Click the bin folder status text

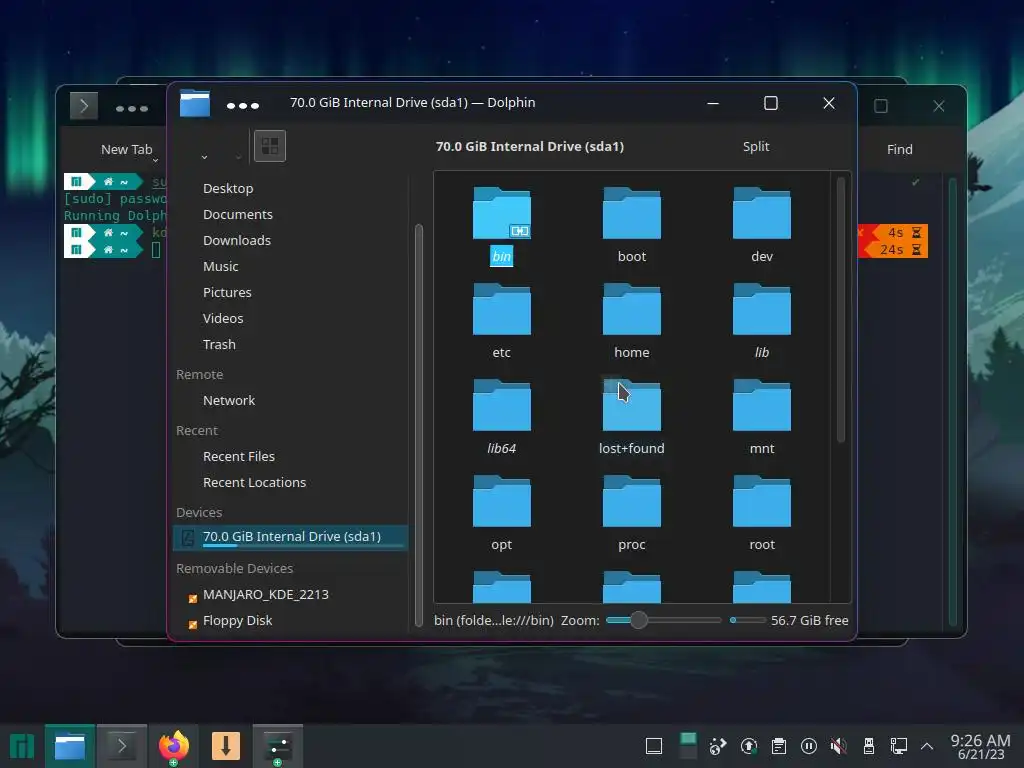tap(494, 620)
